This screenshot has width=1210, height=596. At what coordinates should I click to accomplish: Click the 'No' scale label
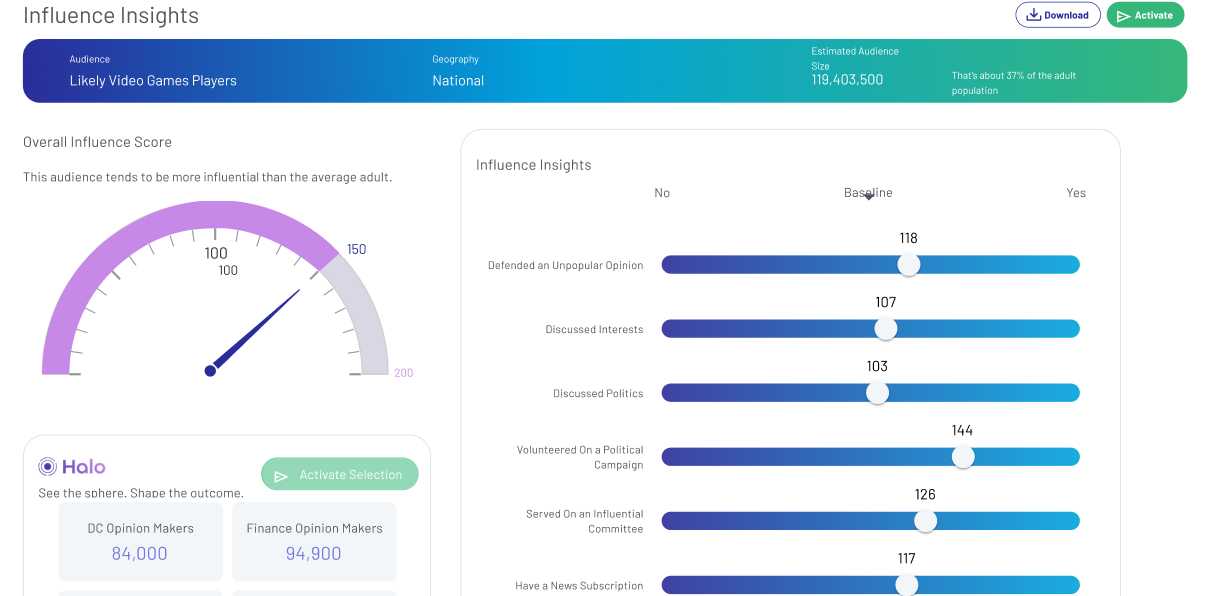coord(662,193)
